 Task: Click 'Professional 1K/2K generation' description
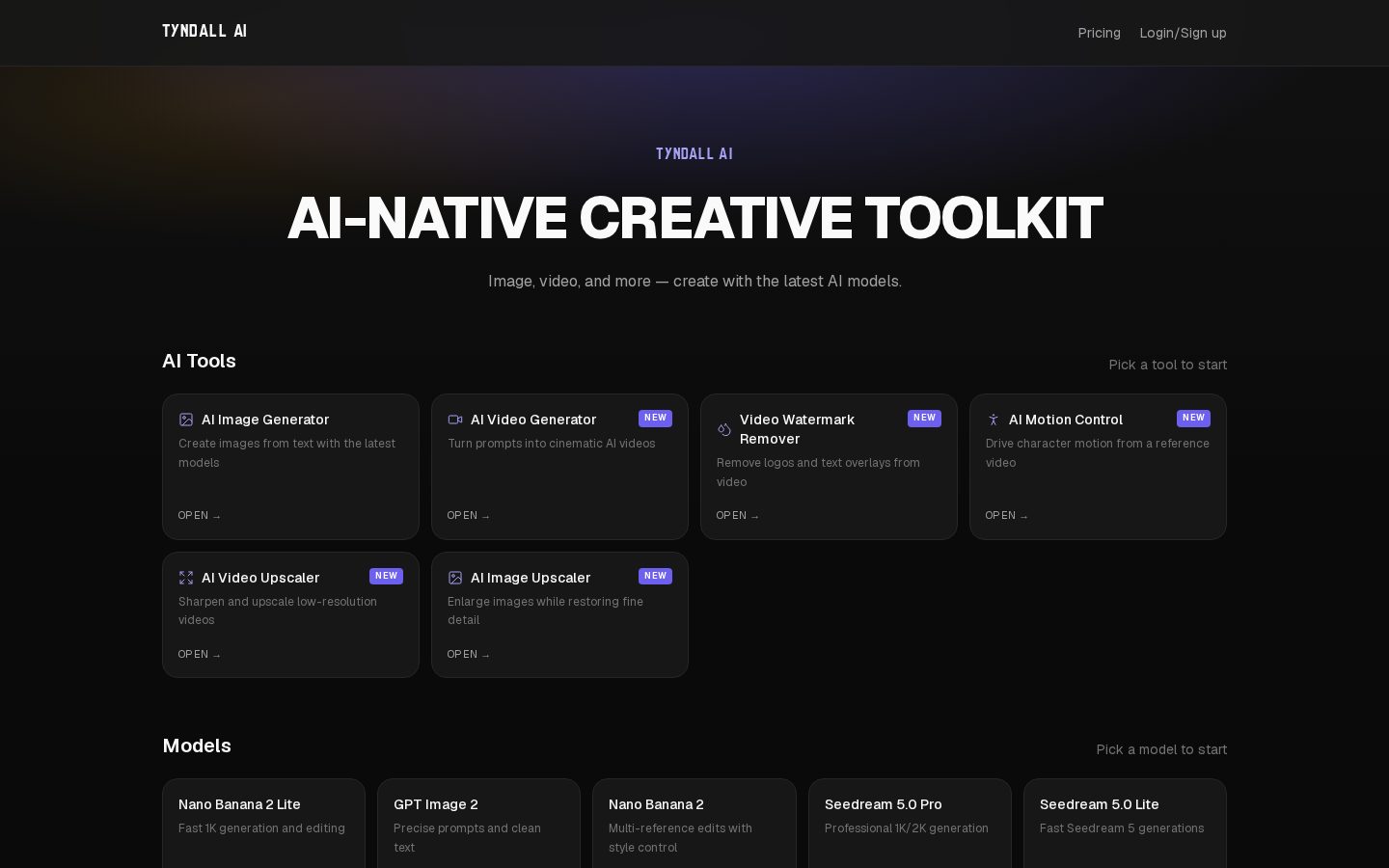coord(907,828)
